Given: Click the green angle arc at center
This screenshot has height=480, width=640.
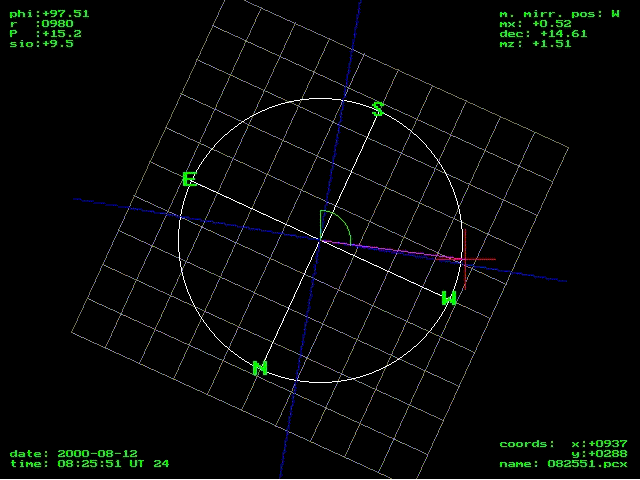Looking at the screenshot, I should 336,227.
